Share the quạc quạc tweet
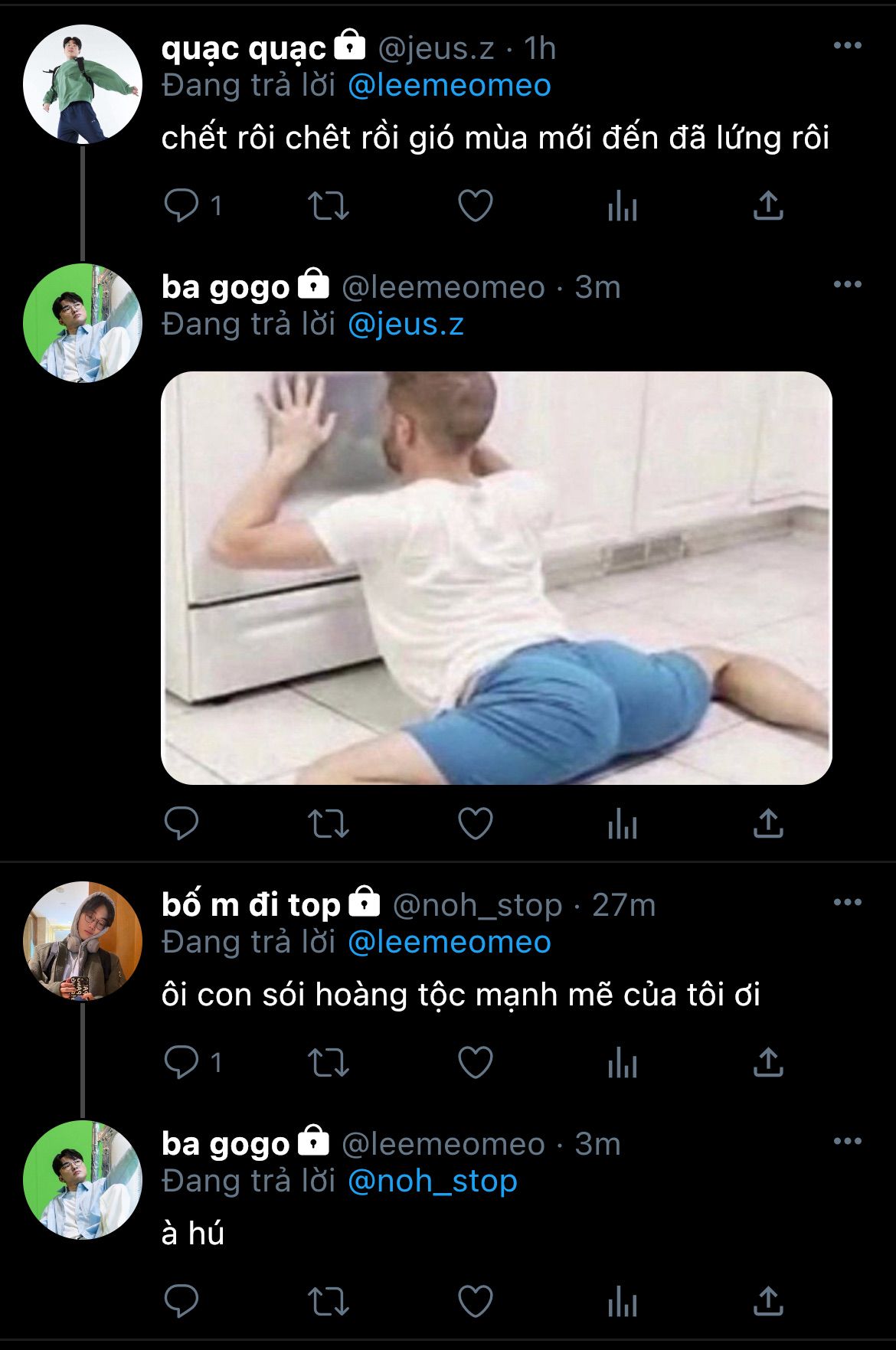 coord(768,205)
